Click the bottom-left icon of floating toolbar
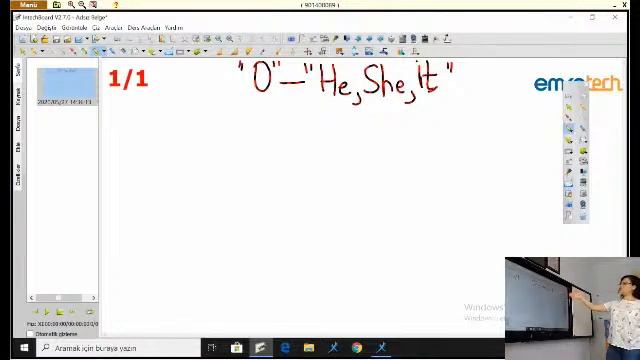The height and width of the screenshot is (360, 640). (x=569, y=216)
